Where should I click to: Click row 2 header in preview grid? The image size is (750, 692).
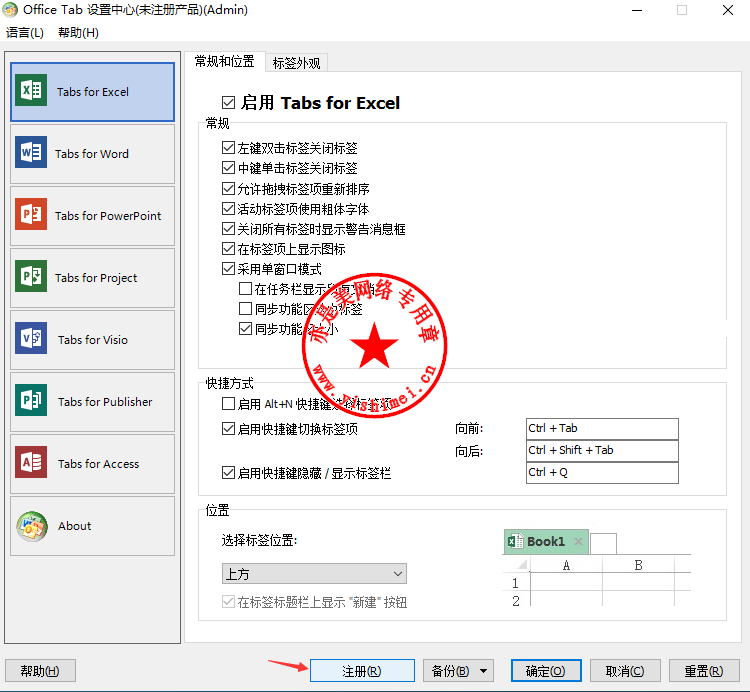[x=516, y=601]
